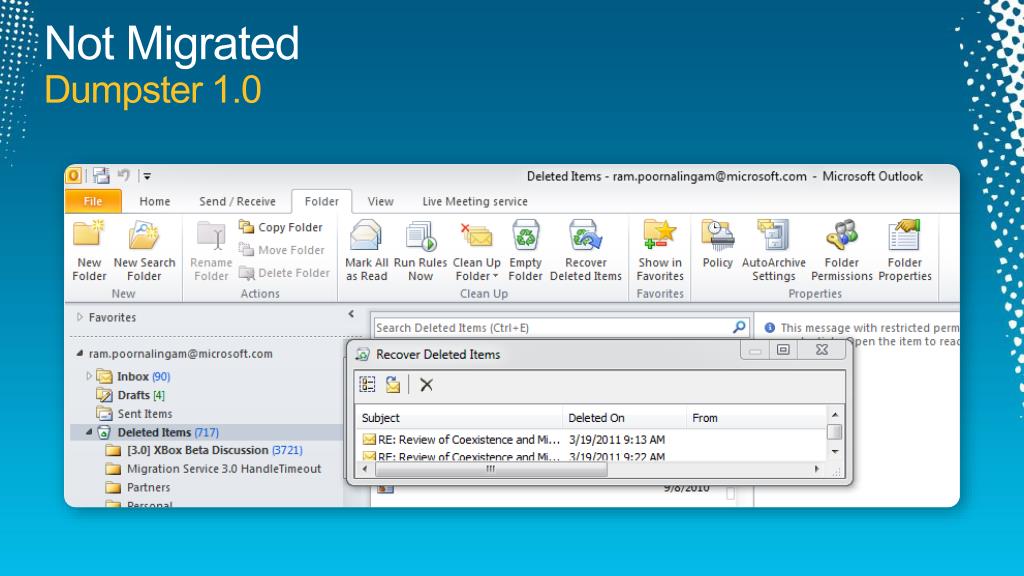
Task: Switch to the Send / Receive tab
Action: click(237, 201)
